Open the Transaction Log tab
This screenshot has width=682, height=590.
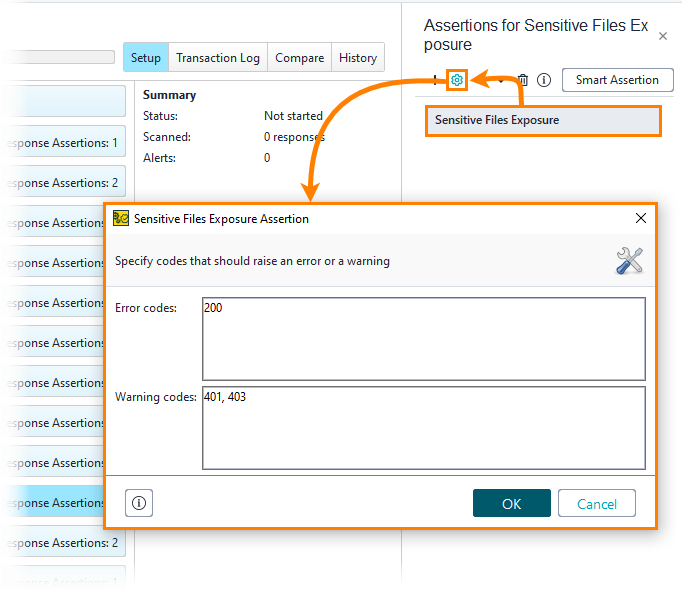pos(218,57)
